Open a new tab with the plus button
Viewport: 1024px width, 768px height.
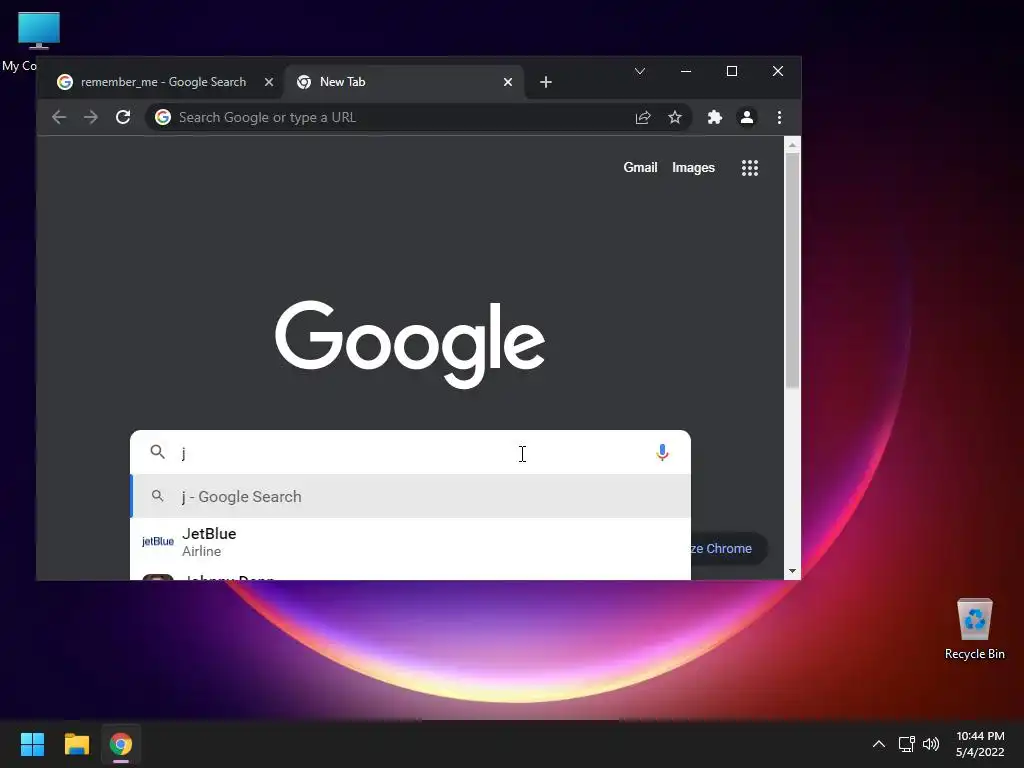546,82
